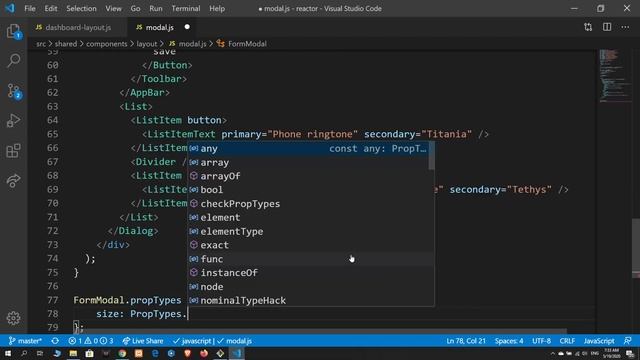The height and width of the screenshot is (360, 640).
Task: Open the Source Control view
Action: (x=14, y=91)
